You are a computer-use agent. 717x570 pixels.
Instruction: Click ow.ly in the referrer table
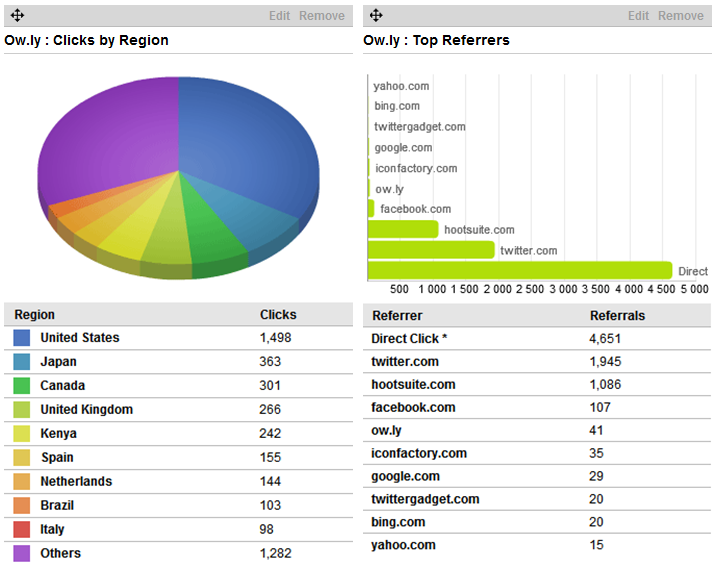click(386, 431)
